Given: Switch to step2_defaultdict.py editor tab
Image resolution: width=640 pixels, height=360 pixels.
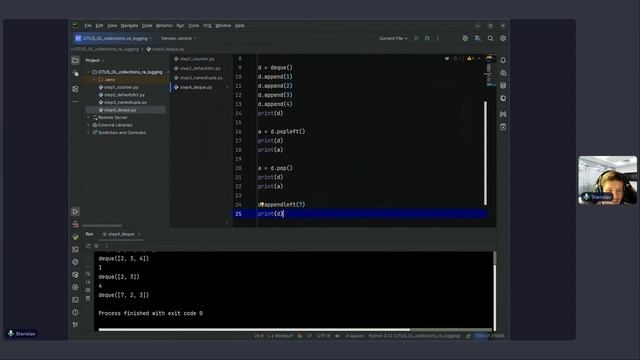Looking at the screenshot, I should point(200,69).
